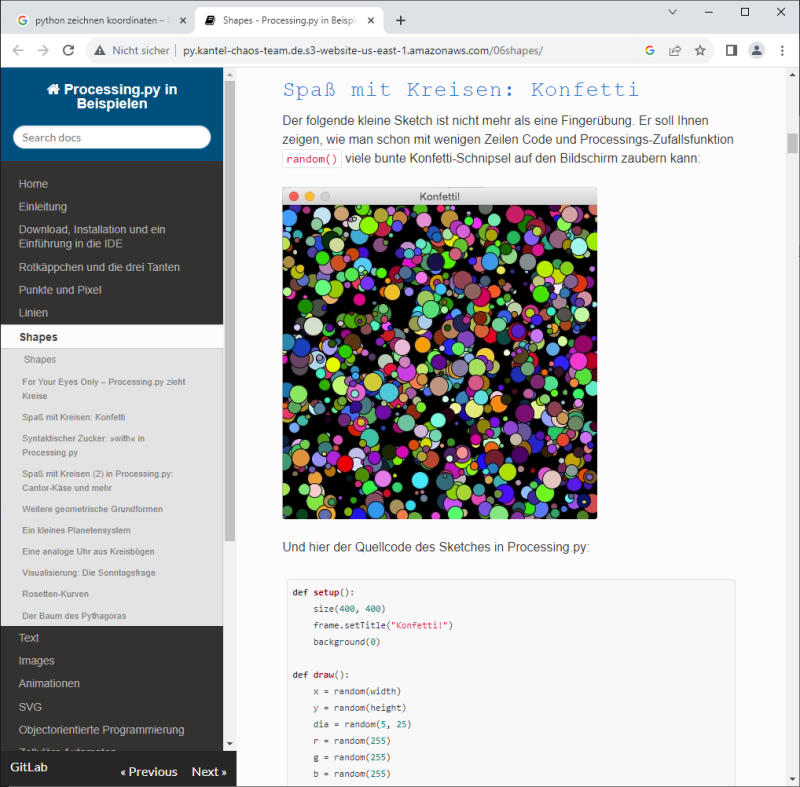Viewport: 800px width, 787px height.
Task: Close the Shapes - Processing.py tab
Action: click(372, 20)
